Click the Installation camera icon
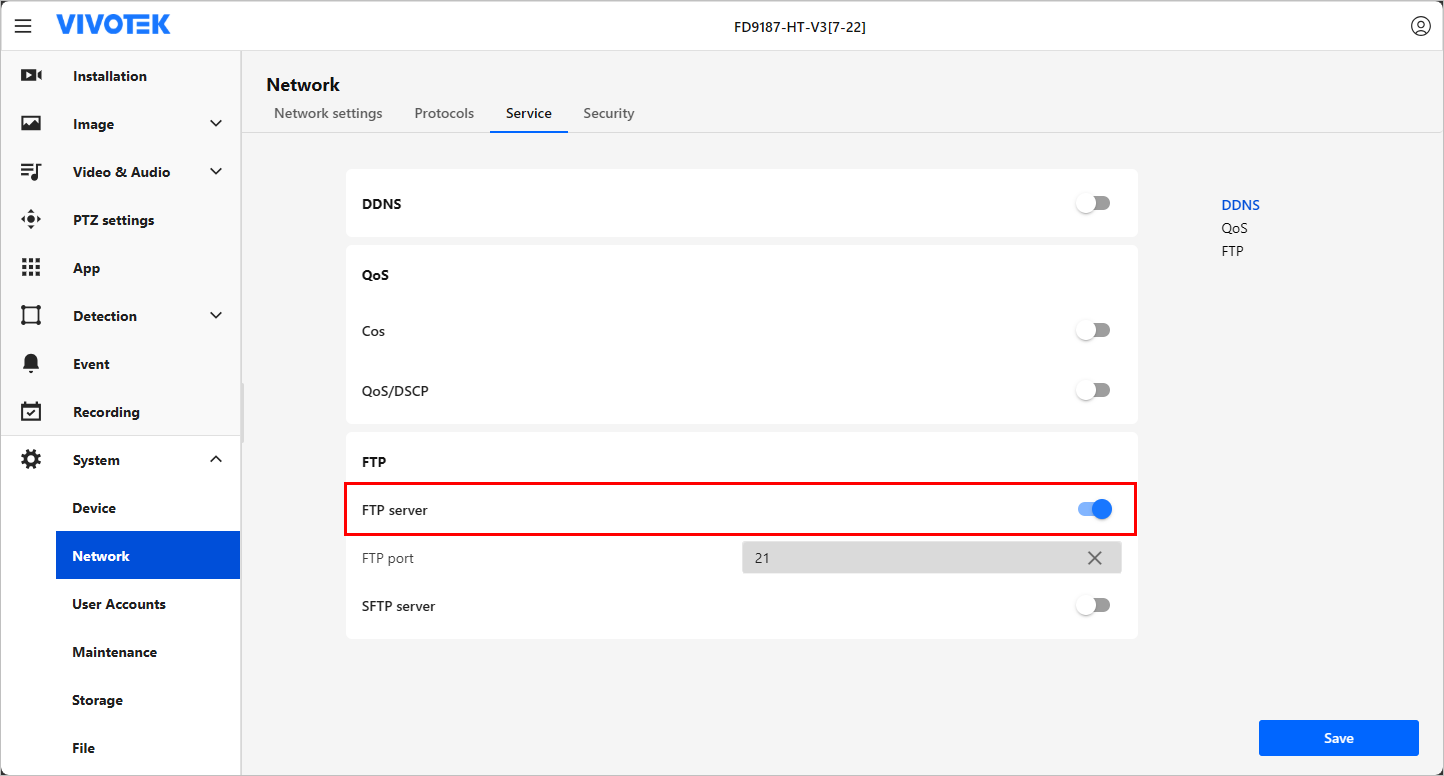 point(31,76)
